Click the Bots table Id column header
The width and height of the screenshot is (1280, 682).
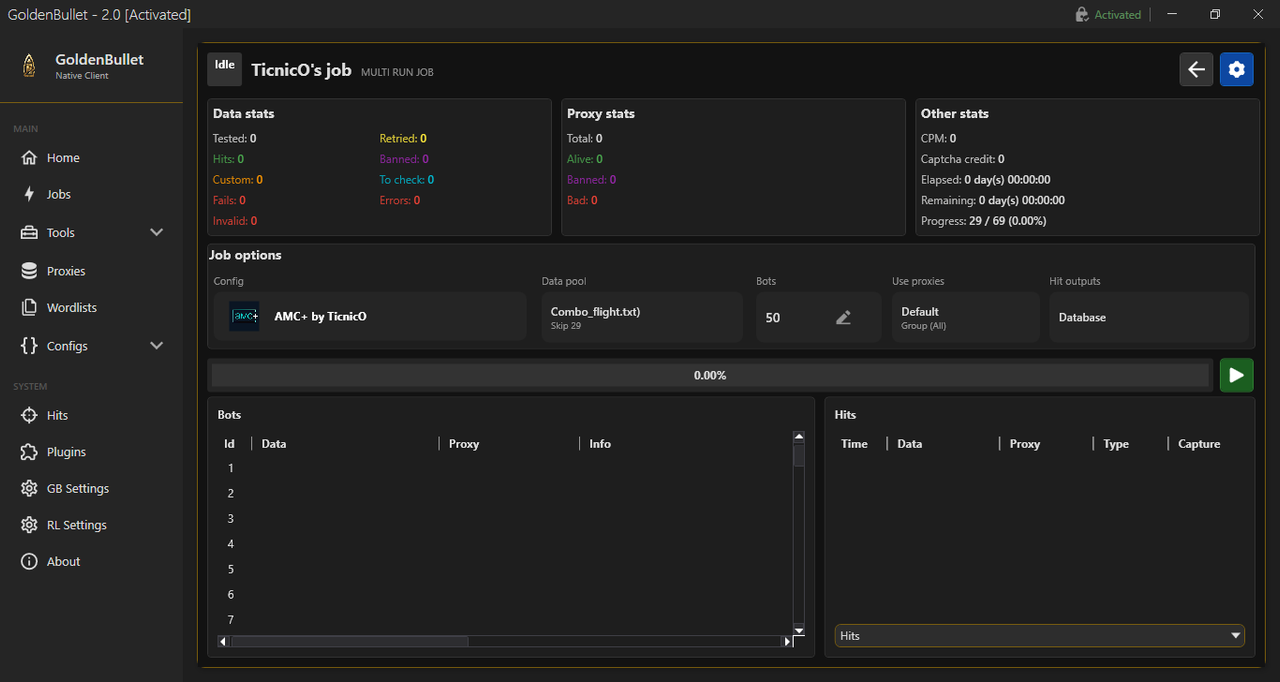pos(229,444)
